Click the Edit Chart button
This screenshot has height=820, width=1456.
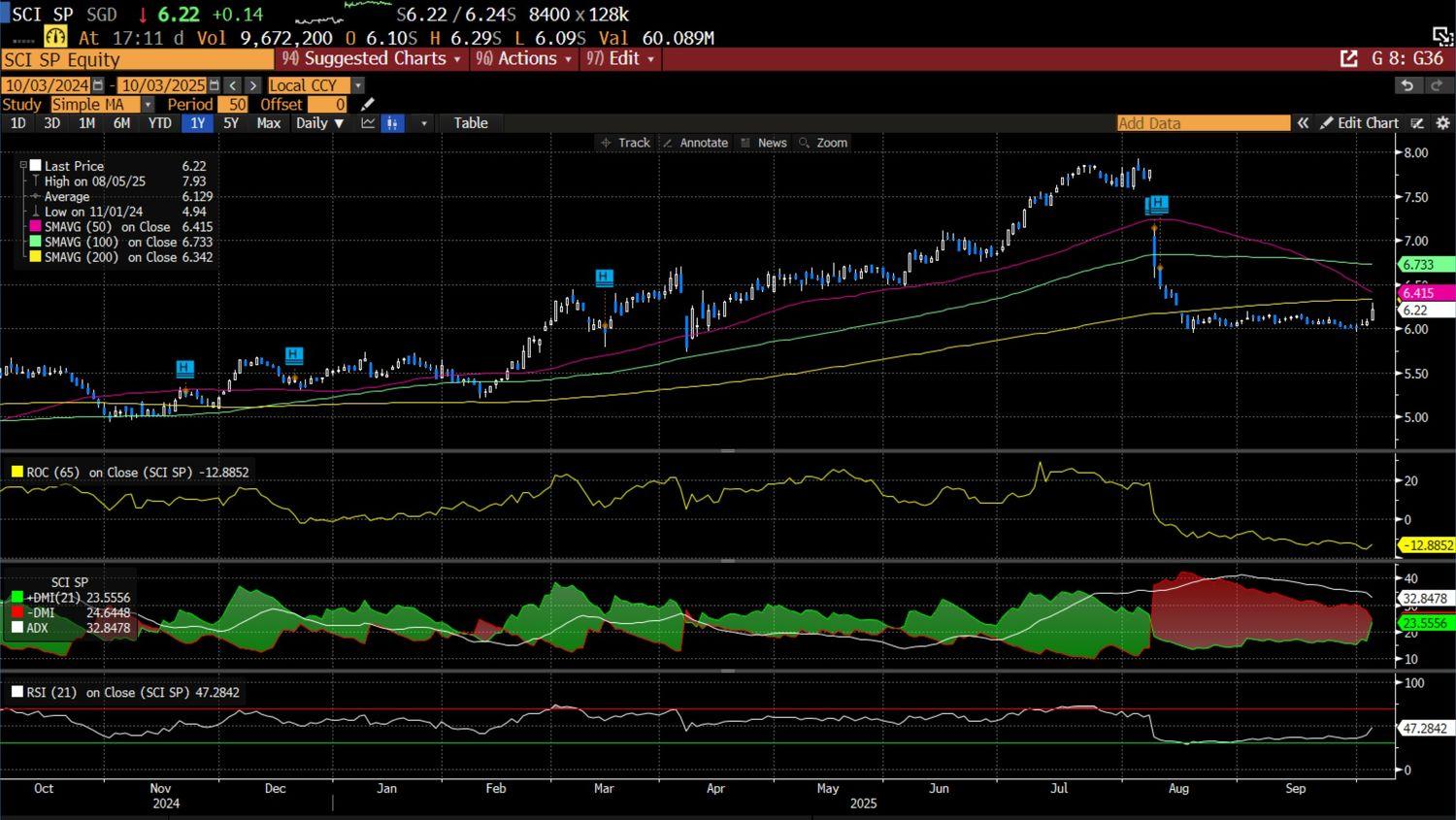[1359, 123]
